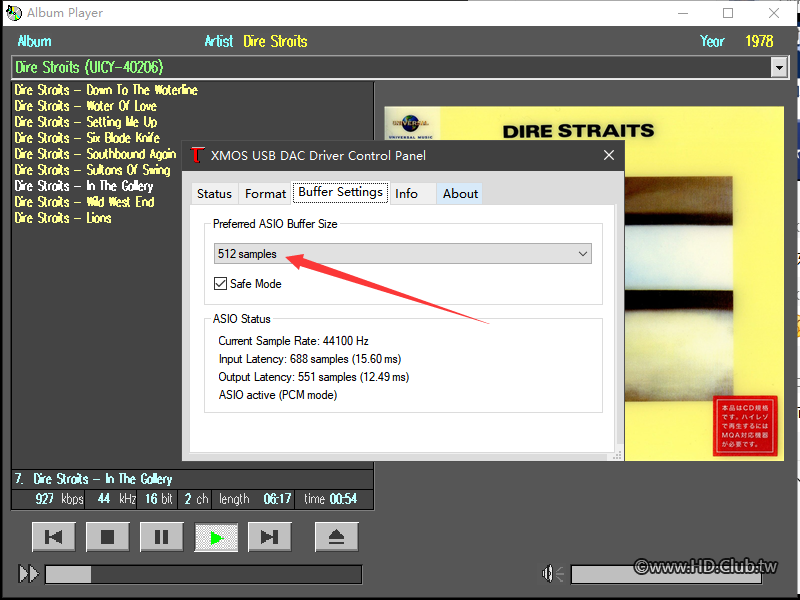The width and height of the screenshot is (800, 600).
Task: Select track Lions in the playlist
Action: pos(63,218)
